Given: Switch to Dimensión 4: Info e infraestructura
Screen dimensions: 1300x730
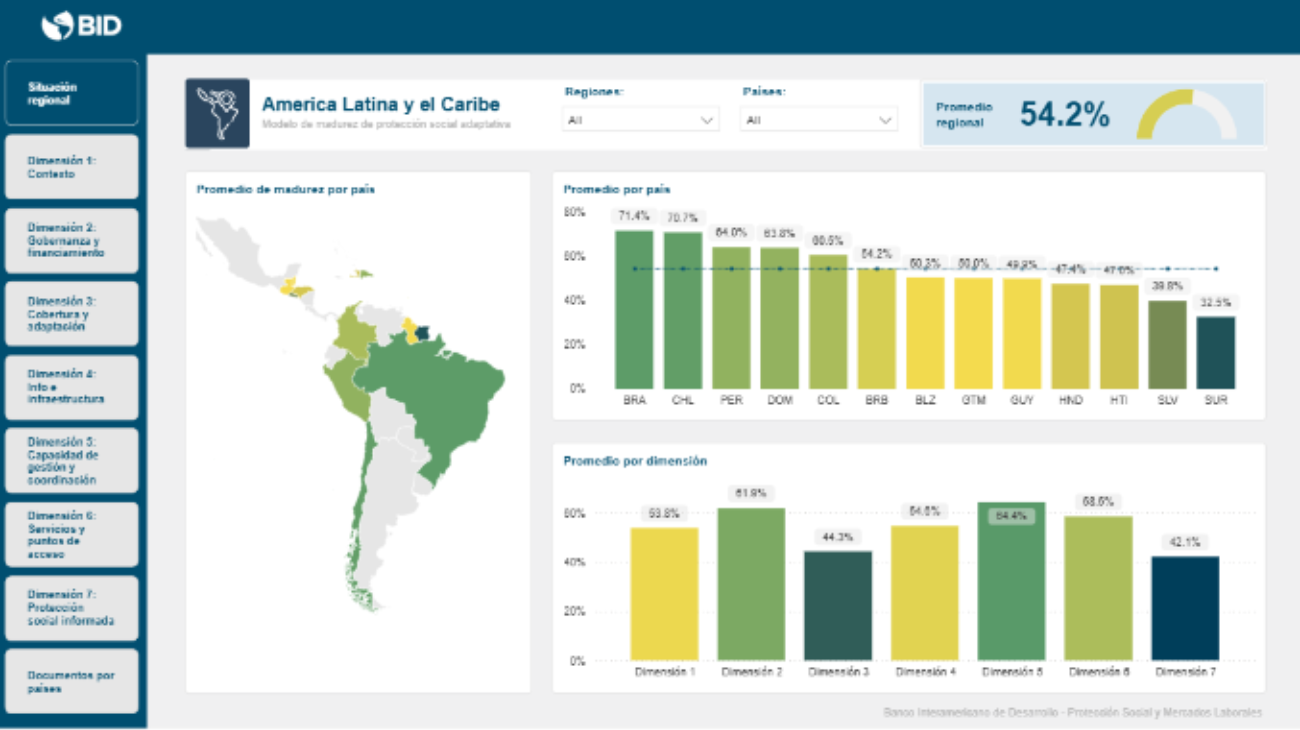Looking at the screenshot, I should 71,387.
